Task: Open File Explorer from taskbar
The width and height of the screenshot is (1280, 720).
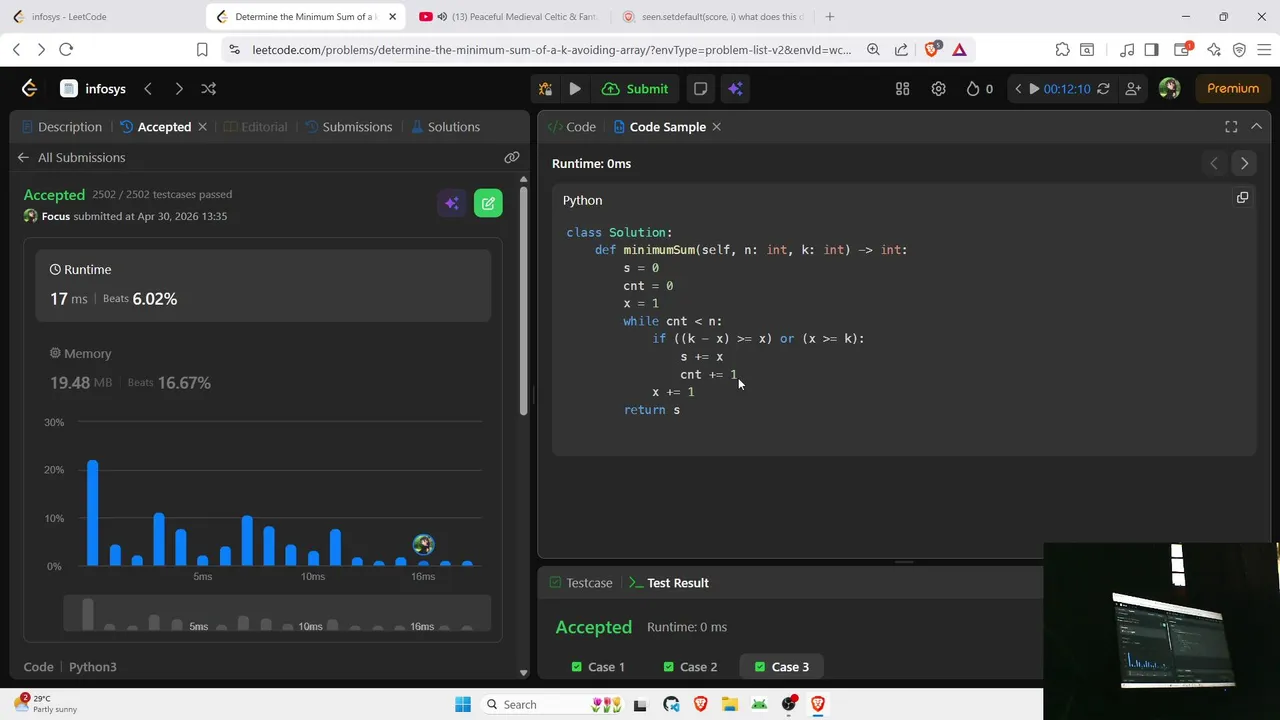Action: pyautogui.click(x=730, y=704)
